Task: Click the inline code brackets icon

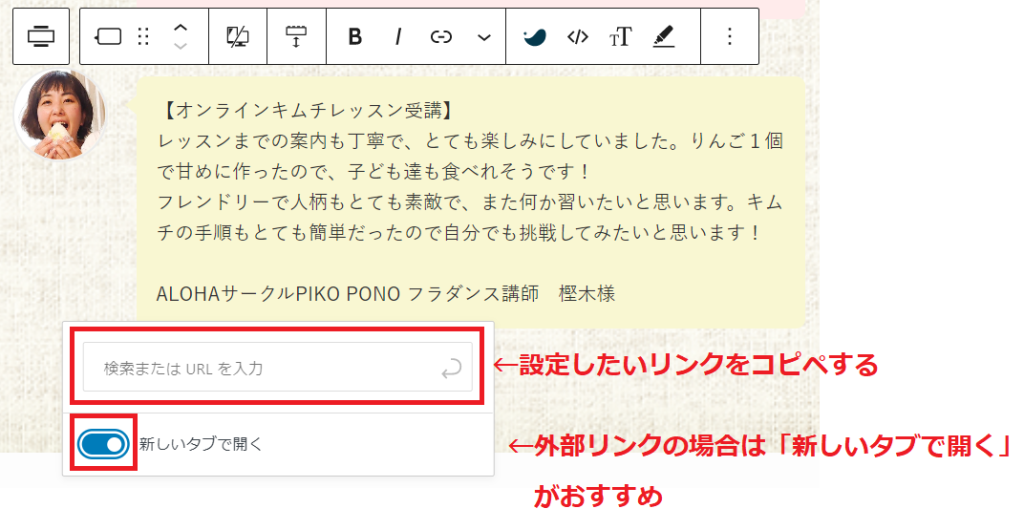Action: [577, 37]
